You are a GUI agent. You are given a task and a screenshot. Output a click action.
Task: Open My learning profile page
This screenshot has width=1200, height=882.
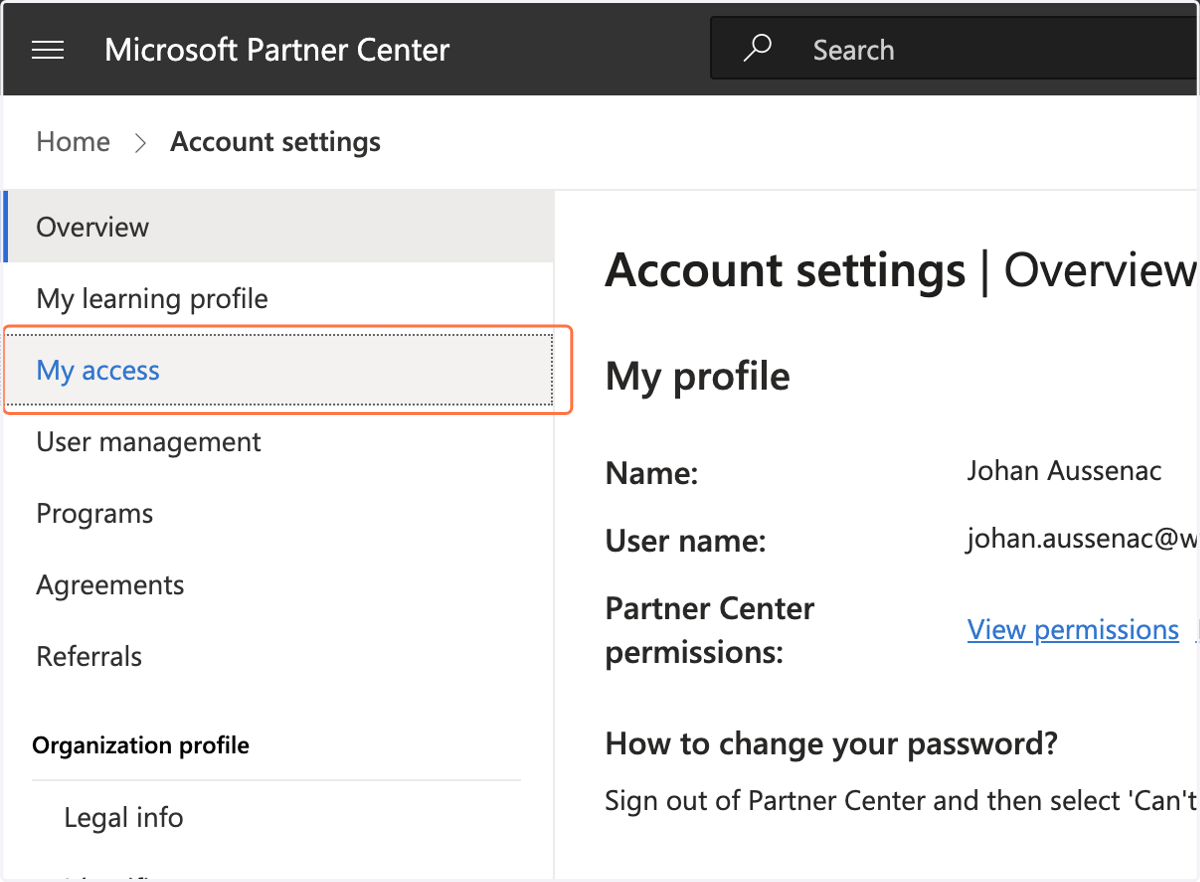(x=279, y=299)
